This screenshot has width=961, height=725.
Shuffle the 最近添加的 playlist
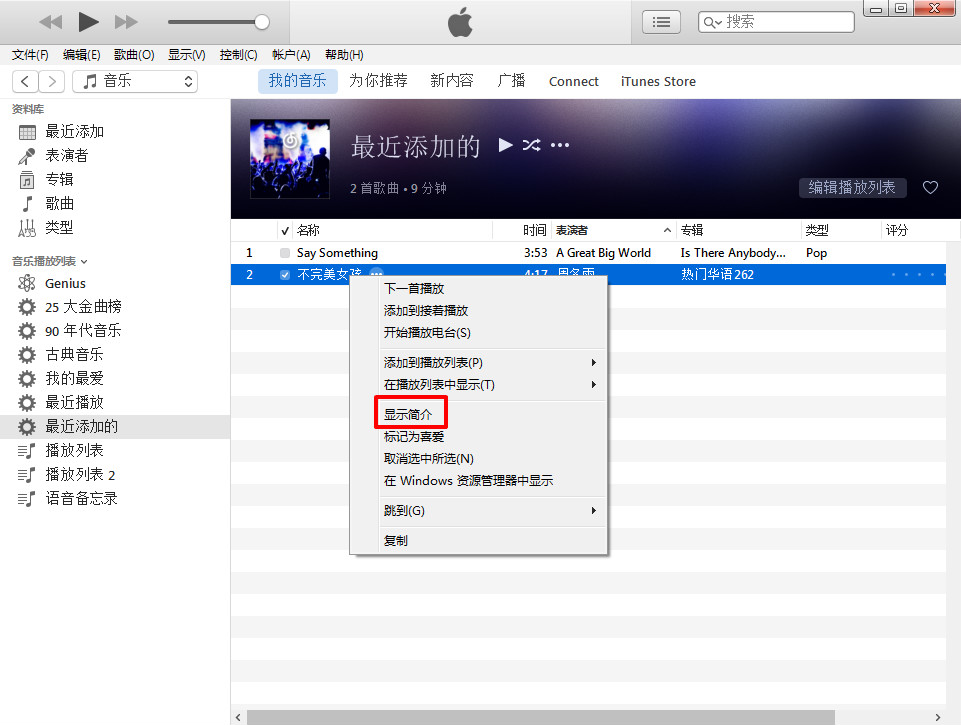tap(531, 145)
